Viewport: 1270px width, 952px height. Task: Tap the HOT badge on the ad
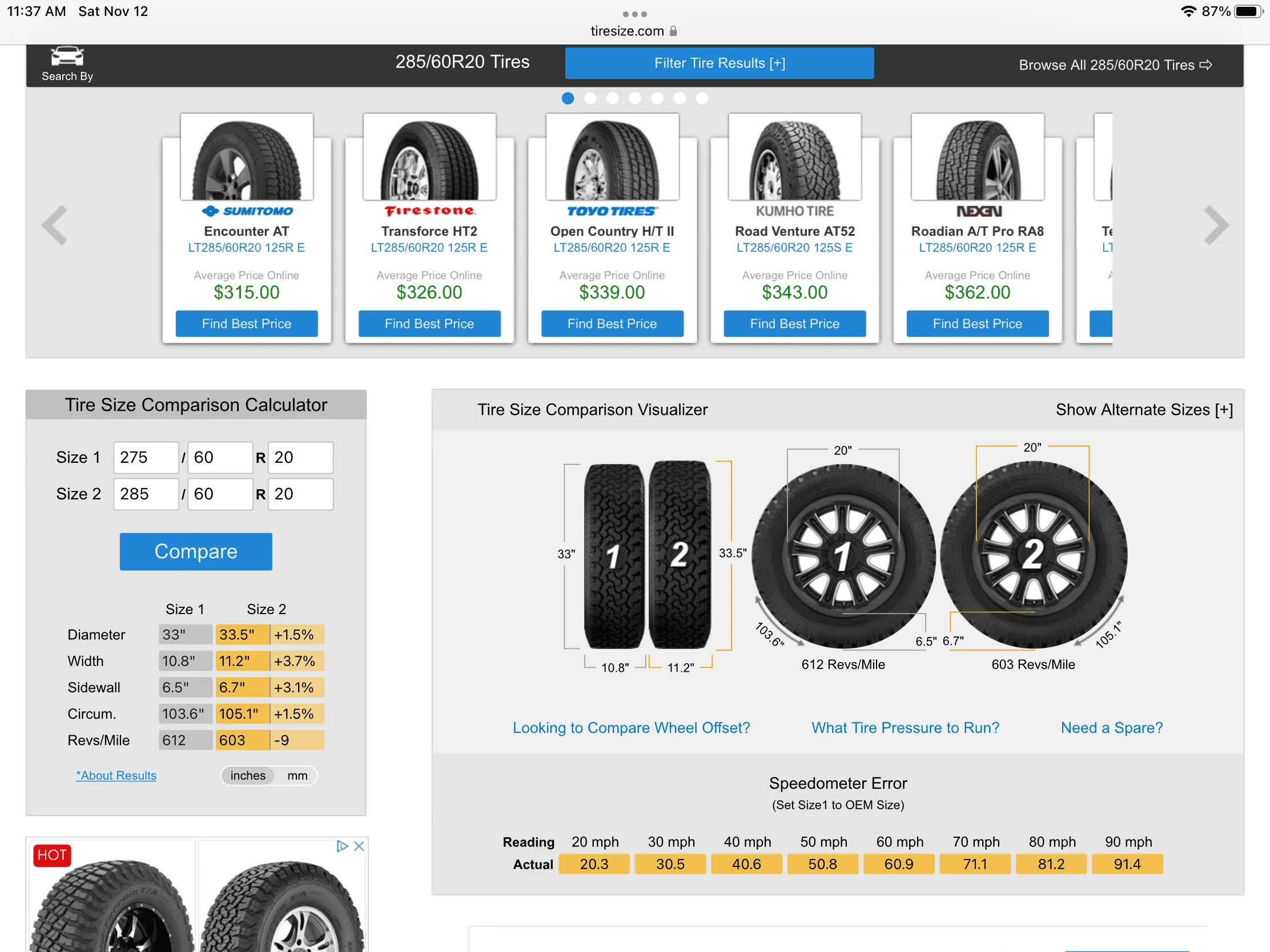click(51, 855)
